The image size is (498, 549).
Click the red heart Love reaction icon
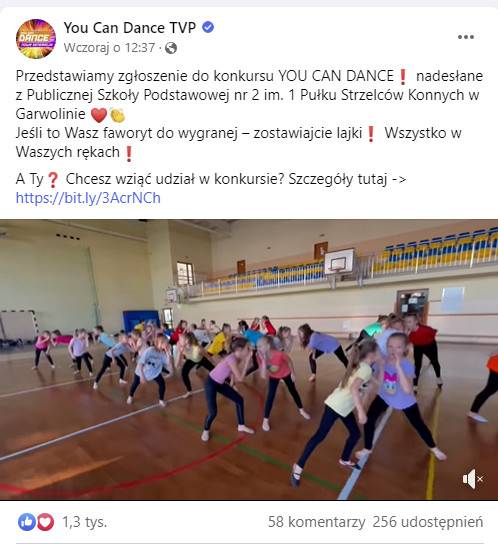pyautogui.click(x=45, y=522)
